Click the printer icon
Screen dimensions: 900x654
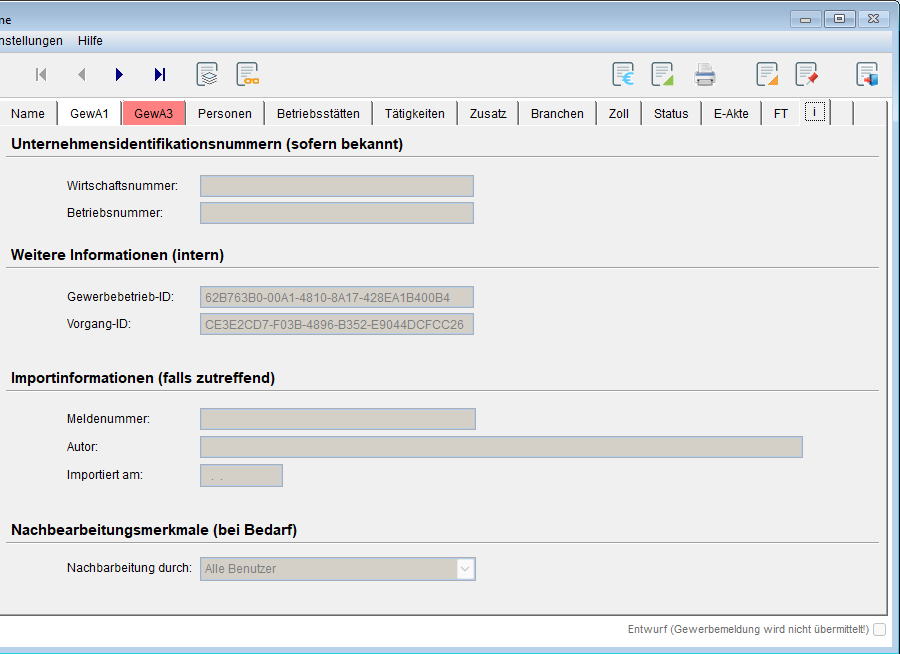tap(705, 74)
